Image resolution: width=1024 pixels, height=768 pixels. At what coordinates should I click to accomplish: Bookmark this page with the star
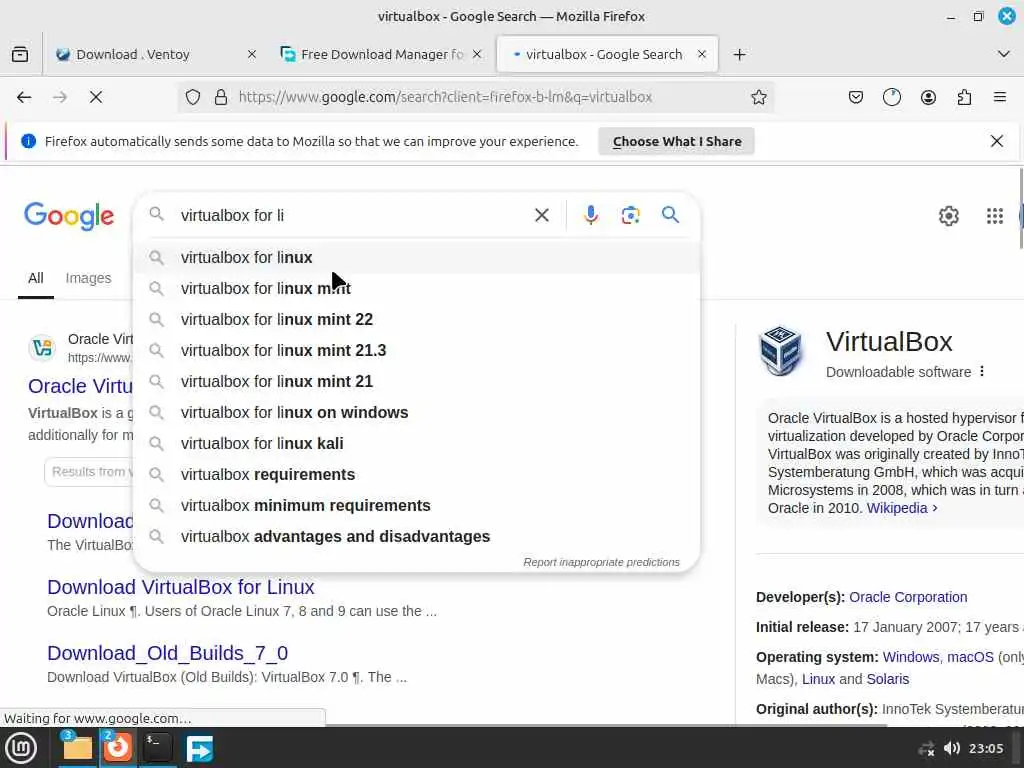pos(758,97)
